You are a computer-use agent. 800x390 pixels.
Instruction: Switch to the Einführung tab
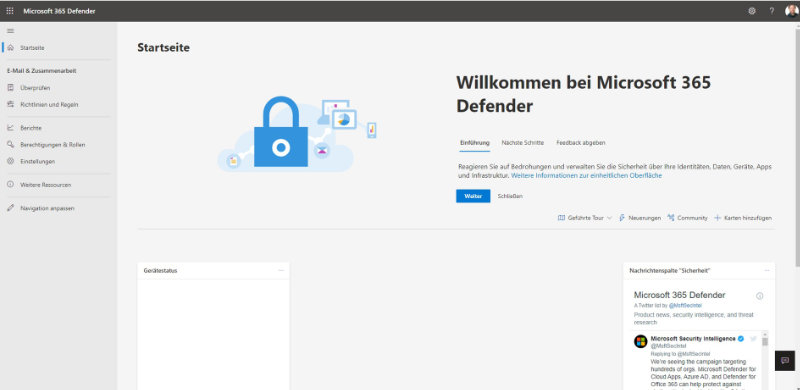click(474, 143)
